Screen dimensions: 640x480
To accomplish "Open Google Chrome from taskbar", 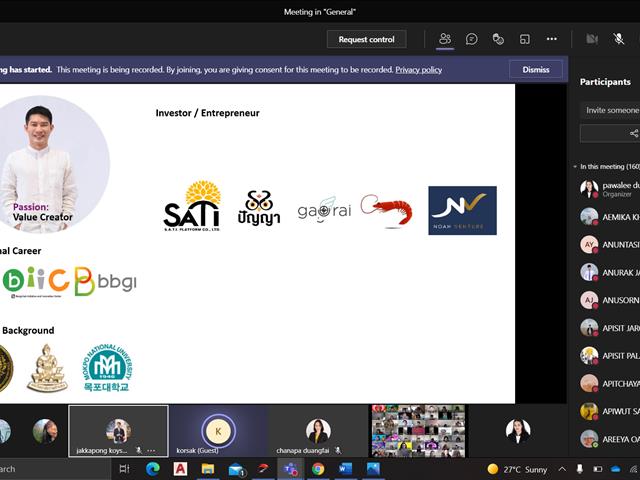I will [318, 469].
